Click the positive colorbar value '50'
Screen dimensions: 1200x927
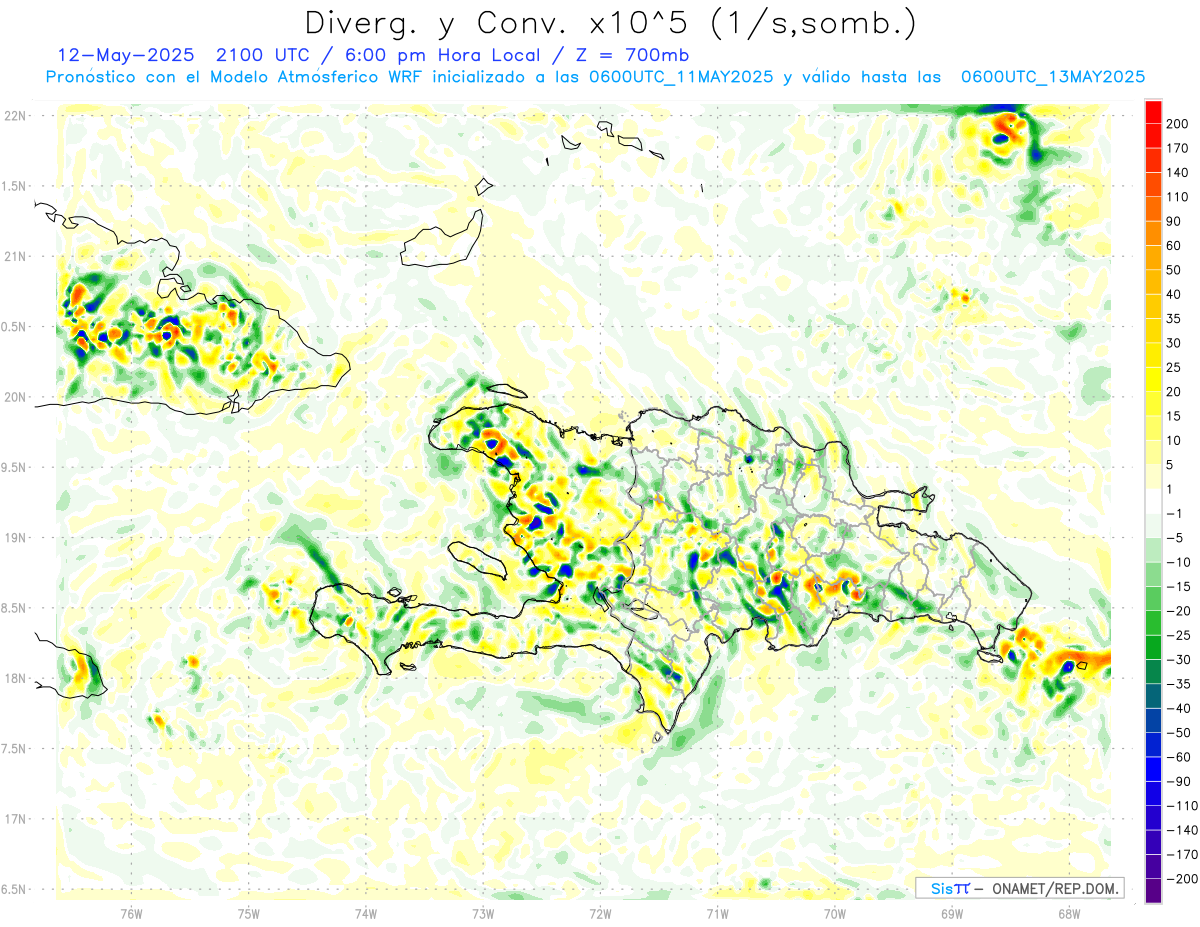tap(1174, 270)
